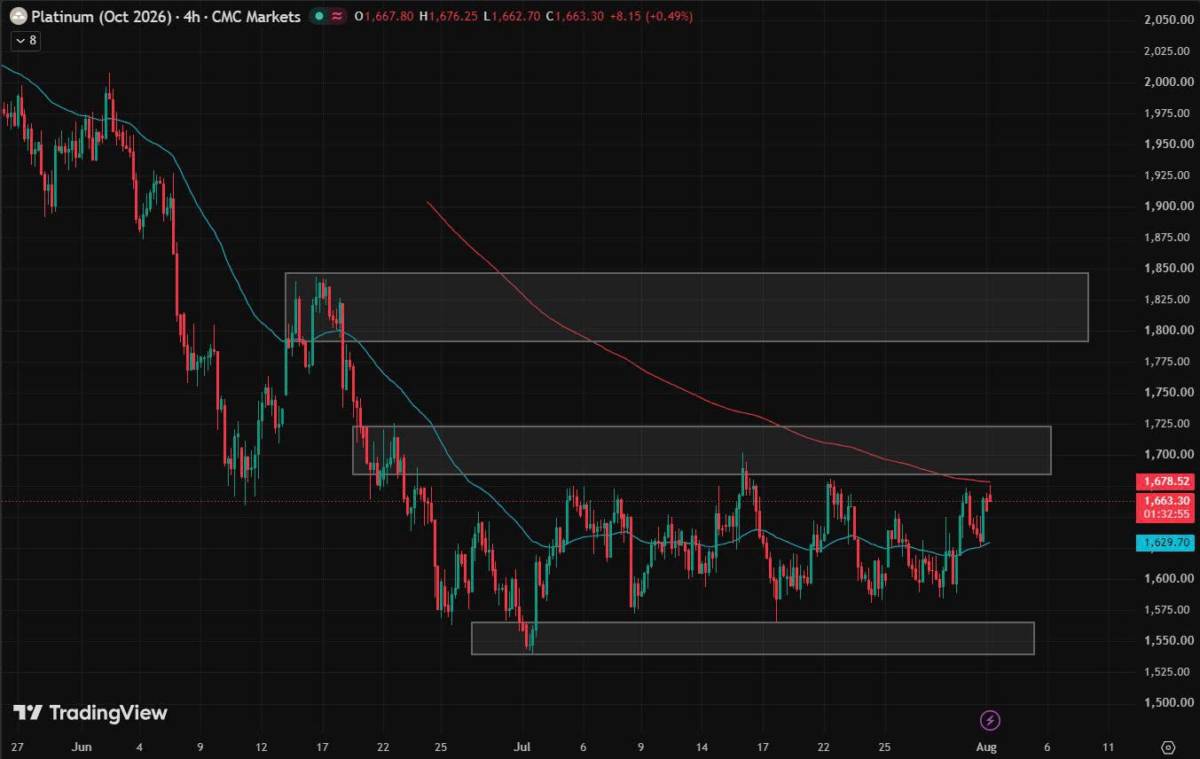
Task: Click the Aug date label on time axis
Action: click(x=988, y=747)
